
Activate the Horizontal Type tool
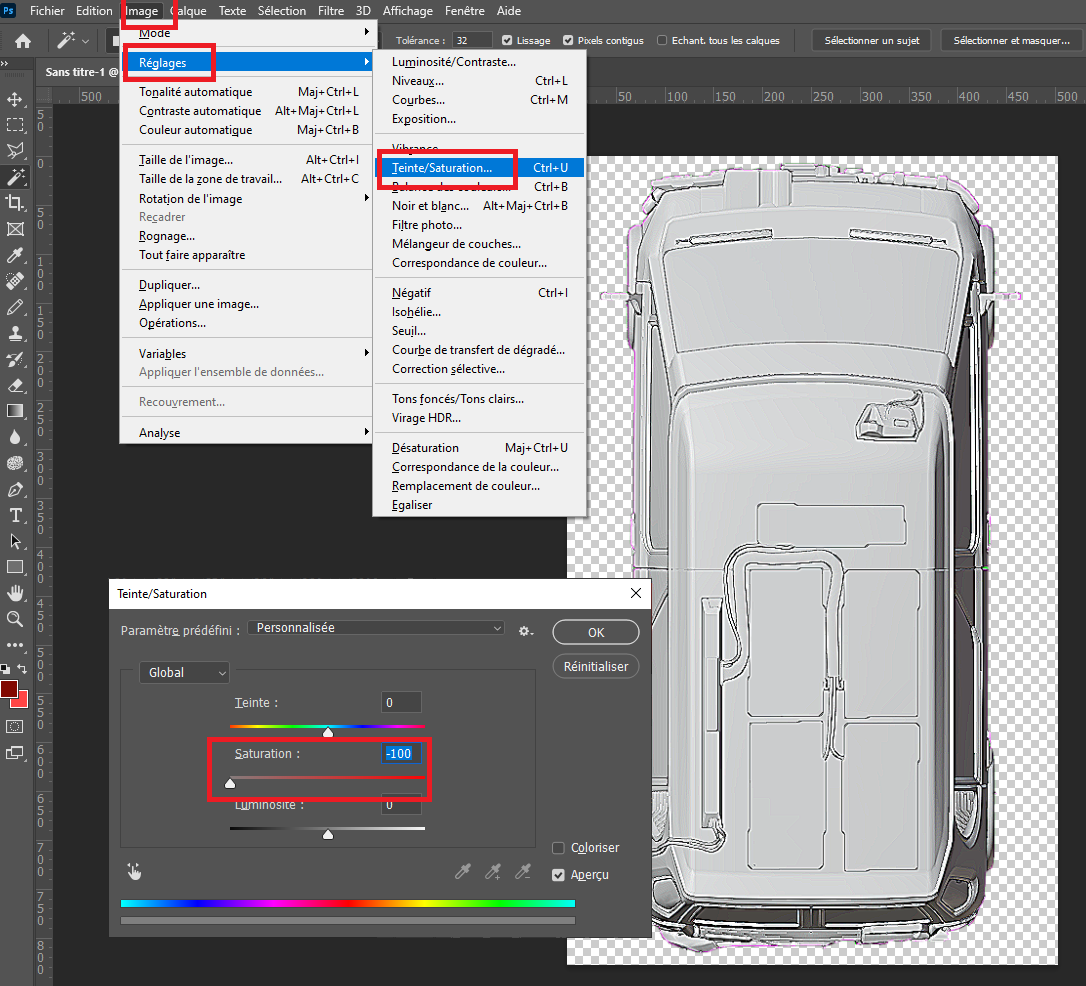(15, 515)
